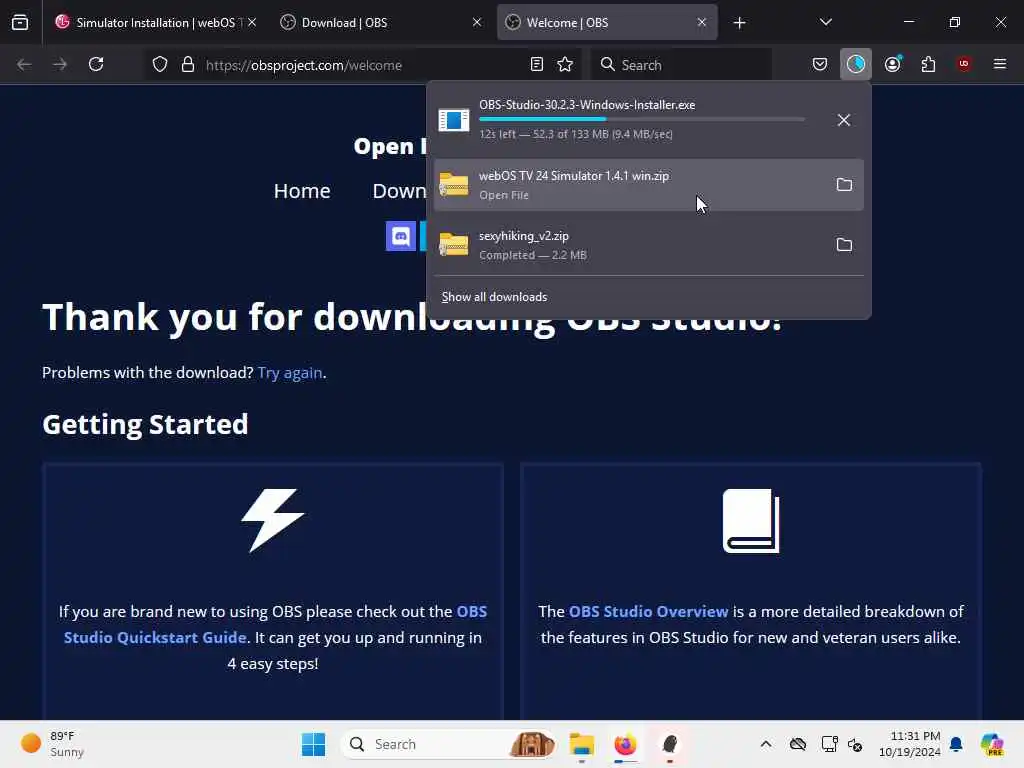This screenshot has width=1024, height=768.
Task: Open OneDrive cloud tray icon
Action: 798,744
